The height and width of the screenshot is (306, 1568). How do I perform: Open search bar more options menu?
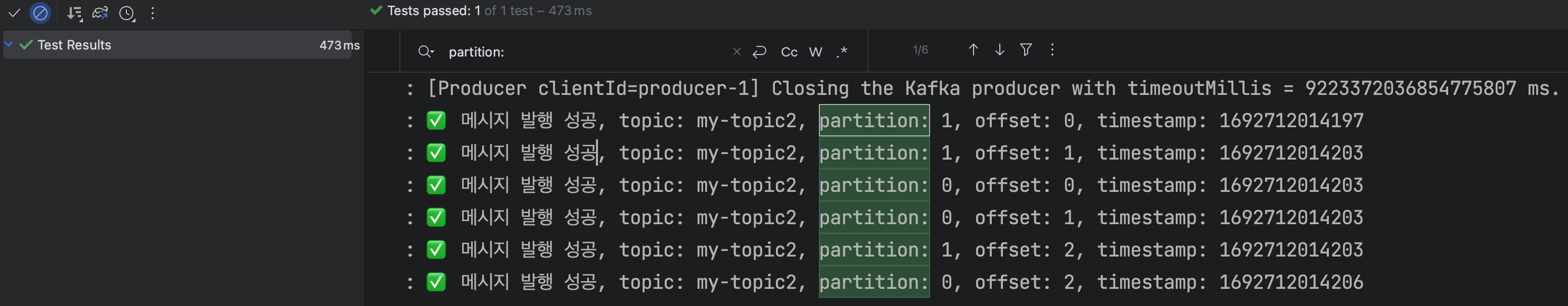[x=1052, y=50]
